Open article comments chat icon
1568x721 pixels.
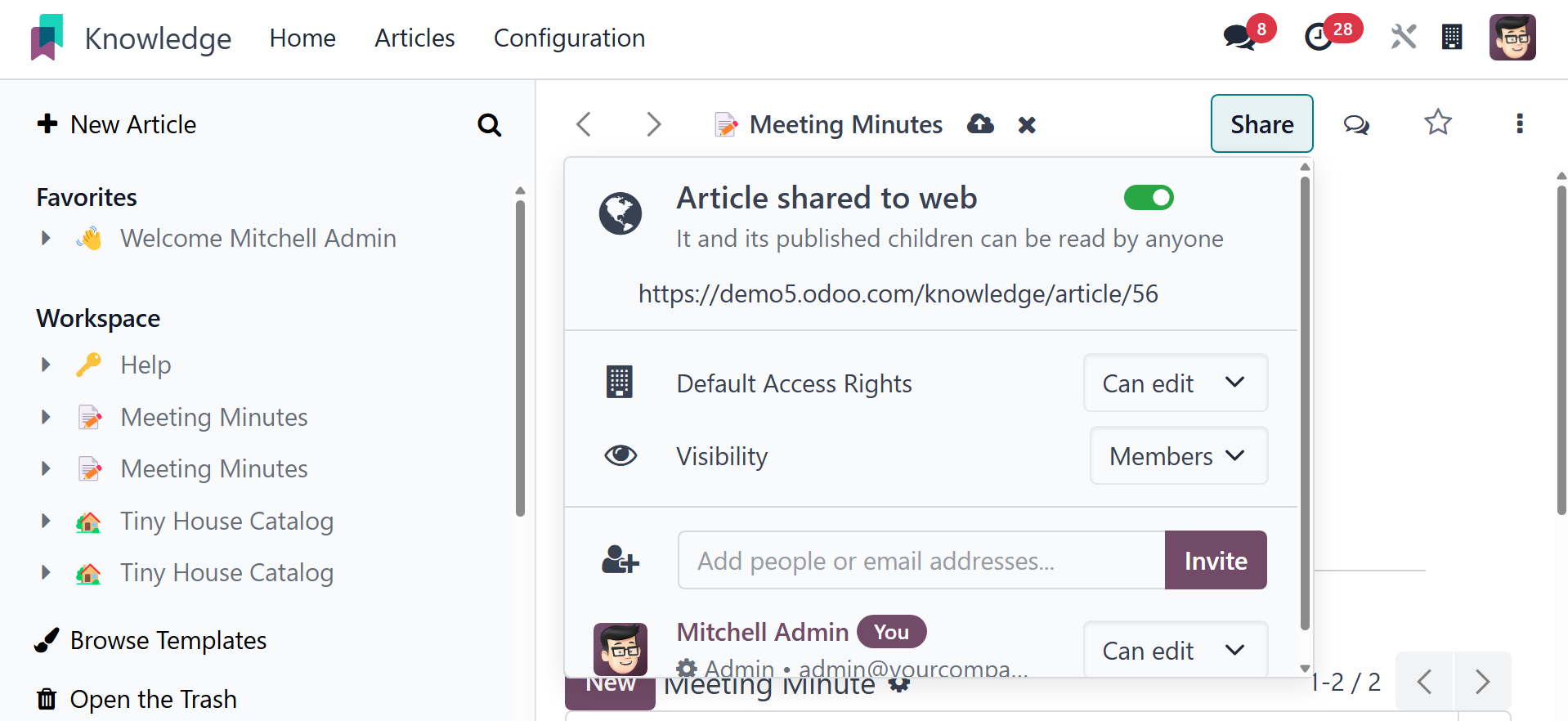click(1356, 124)
